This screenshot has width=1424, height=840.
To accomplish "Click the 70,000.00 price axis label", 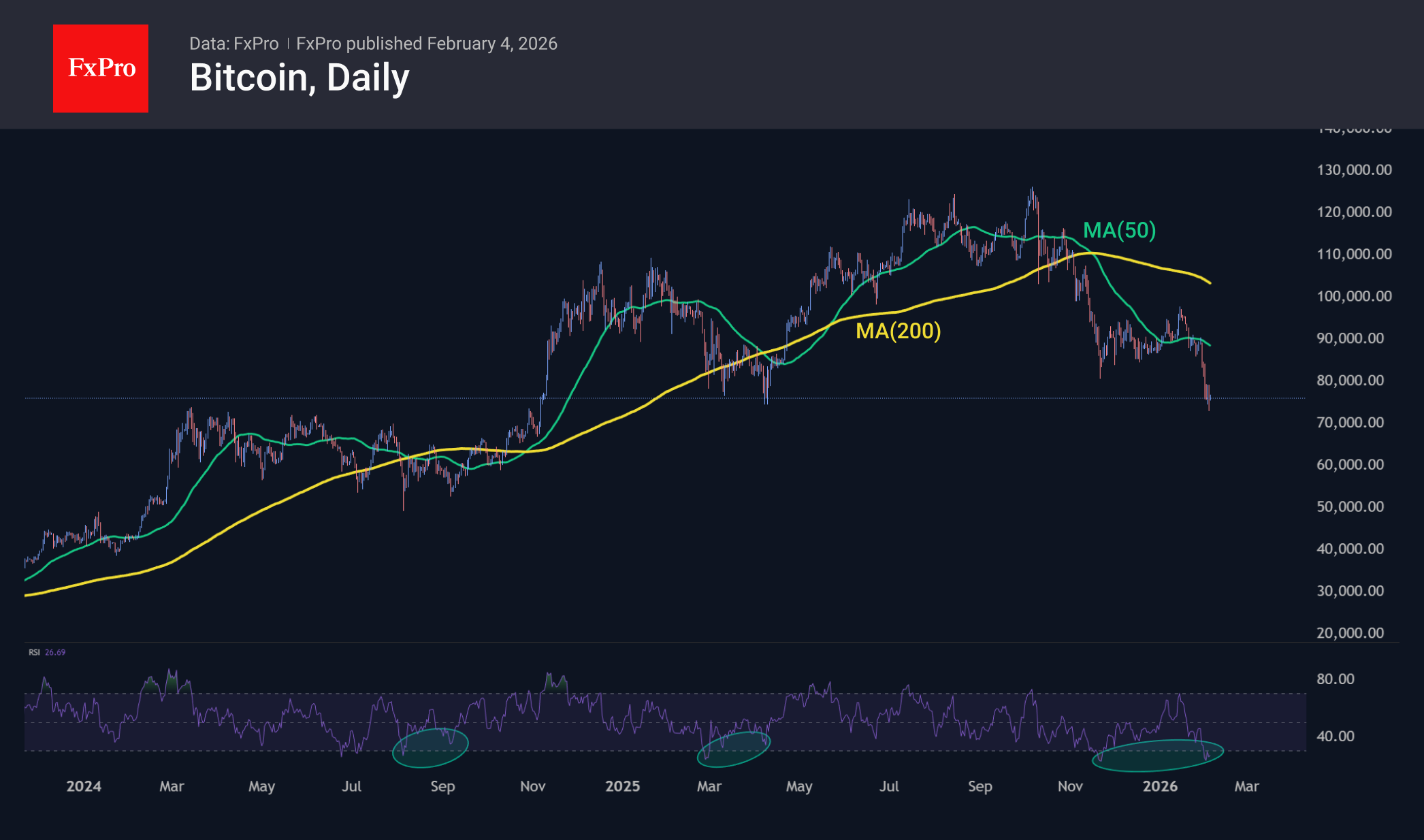I will tap(1350, 423).
